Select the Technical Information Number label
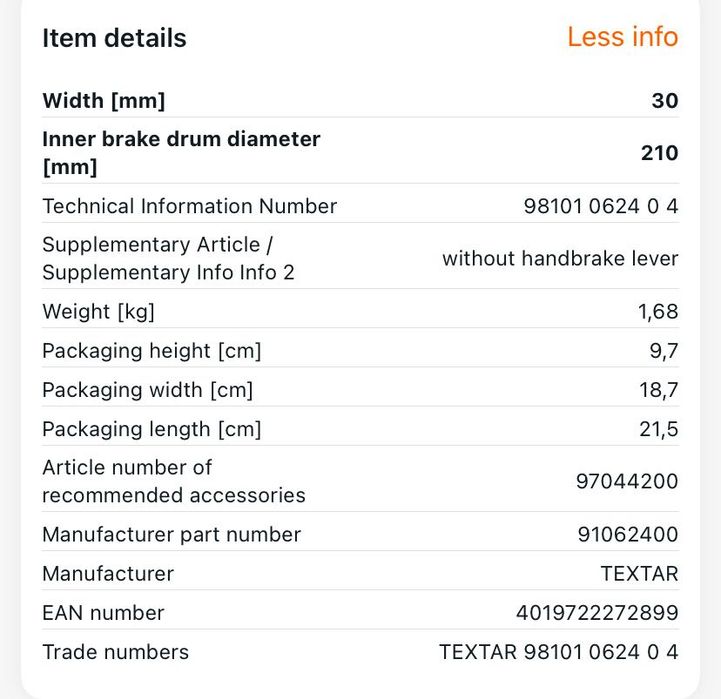The width and height of the screenshot is (721, 699). (x=189, y=206)
